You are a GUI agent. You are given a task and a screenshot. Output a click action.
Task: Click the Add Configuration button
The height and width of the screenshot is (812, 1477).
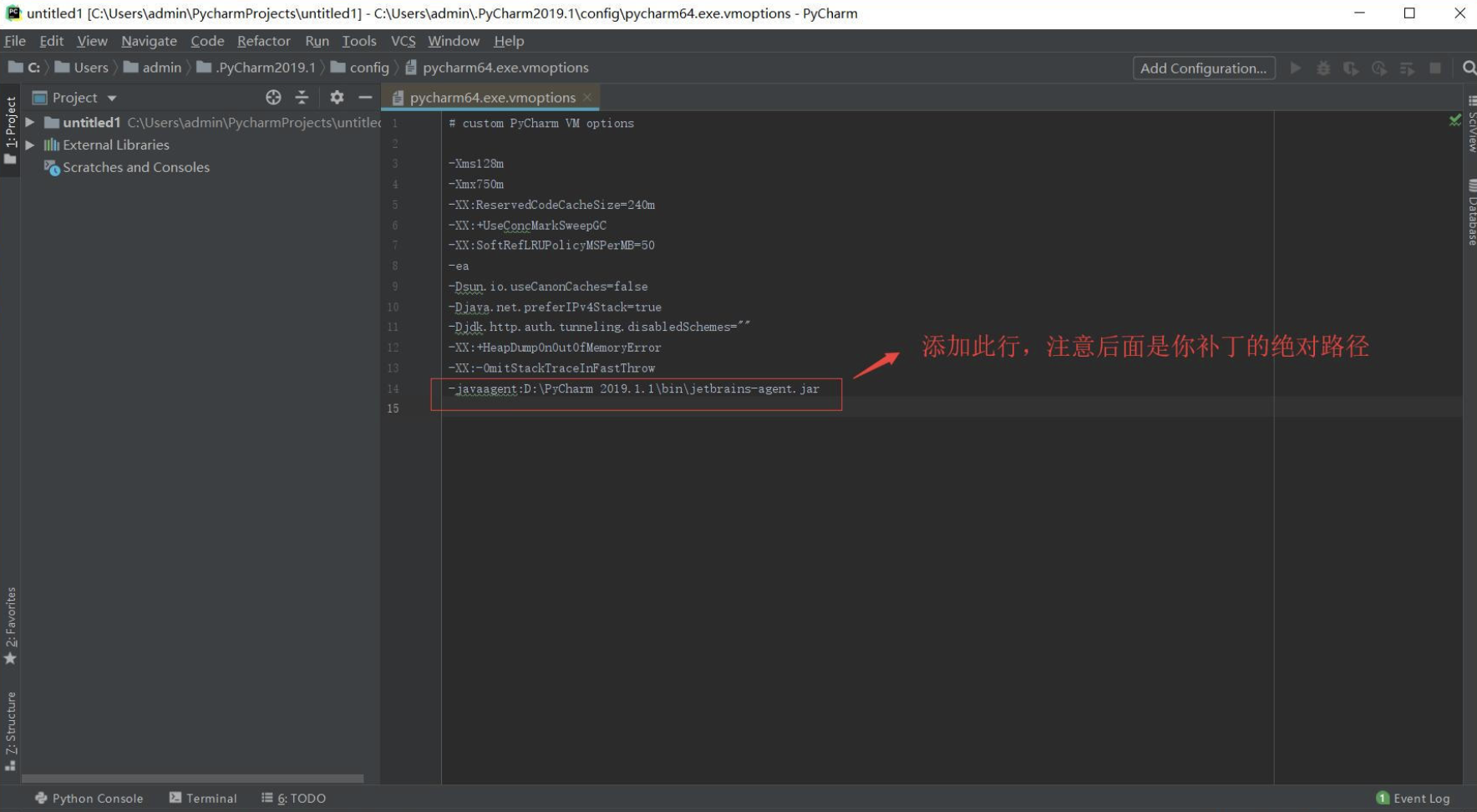click(x=1204, y=69)
